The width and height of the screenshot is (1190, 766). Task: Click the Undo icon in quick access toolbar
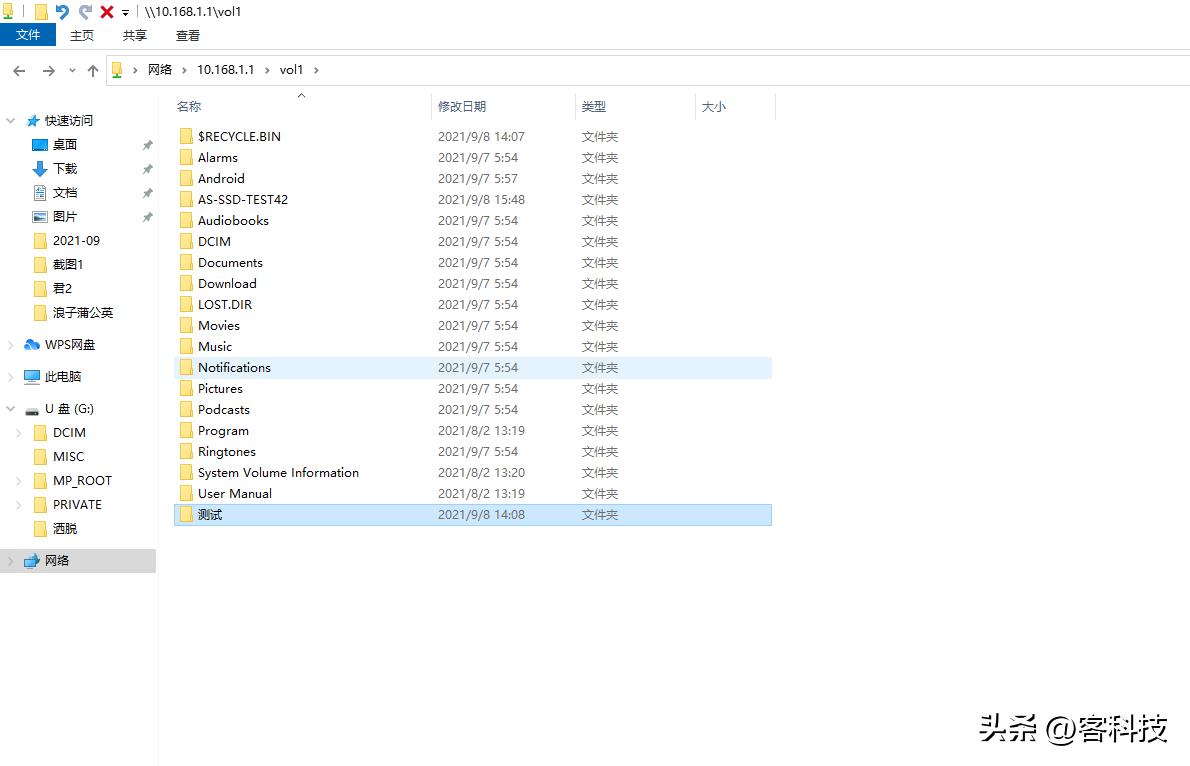[x=62, y=12]
